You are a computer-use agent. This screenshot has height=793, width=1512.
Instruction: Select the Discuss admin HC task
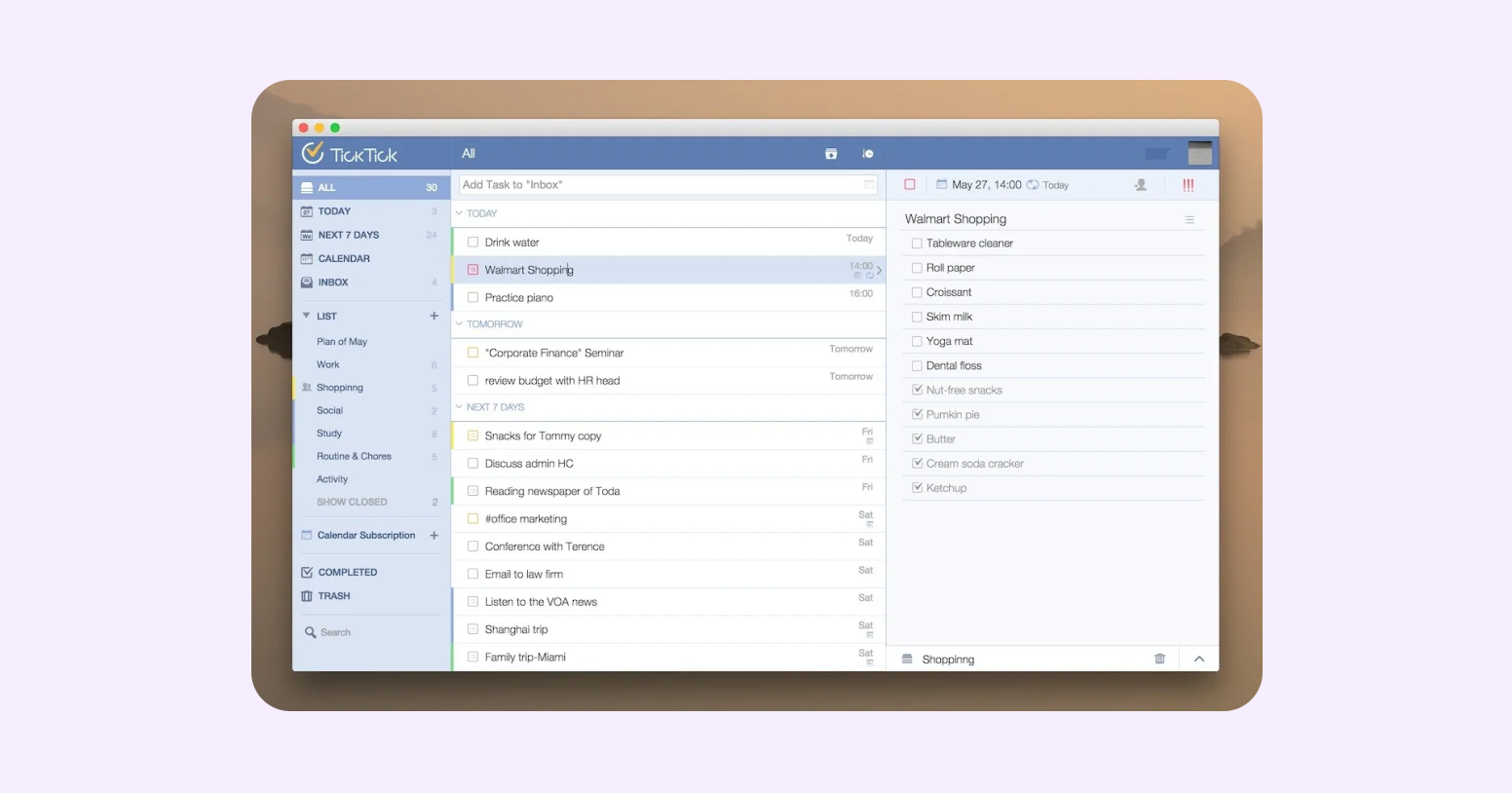[668, 464]
